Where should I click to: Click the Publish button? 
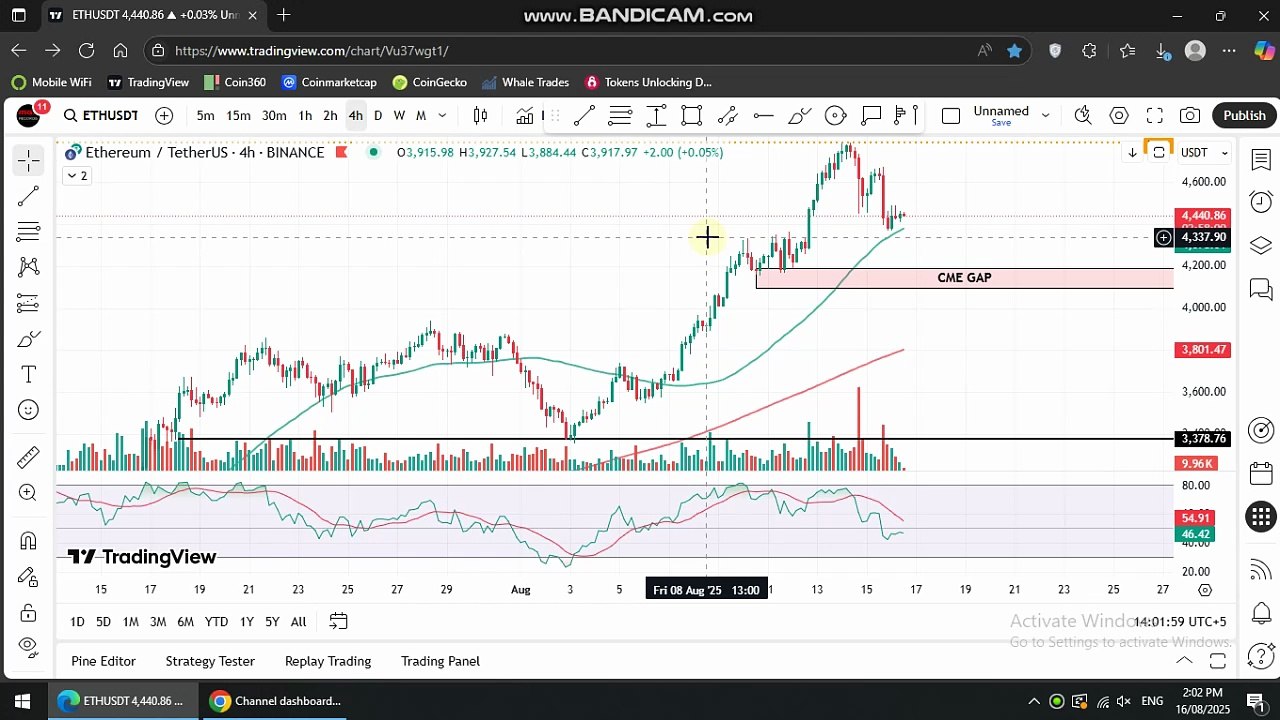pos(1244,116)
